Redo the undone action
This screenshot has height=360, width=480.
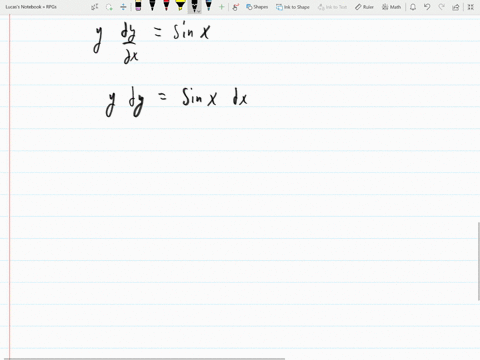[x=441, y=7]
